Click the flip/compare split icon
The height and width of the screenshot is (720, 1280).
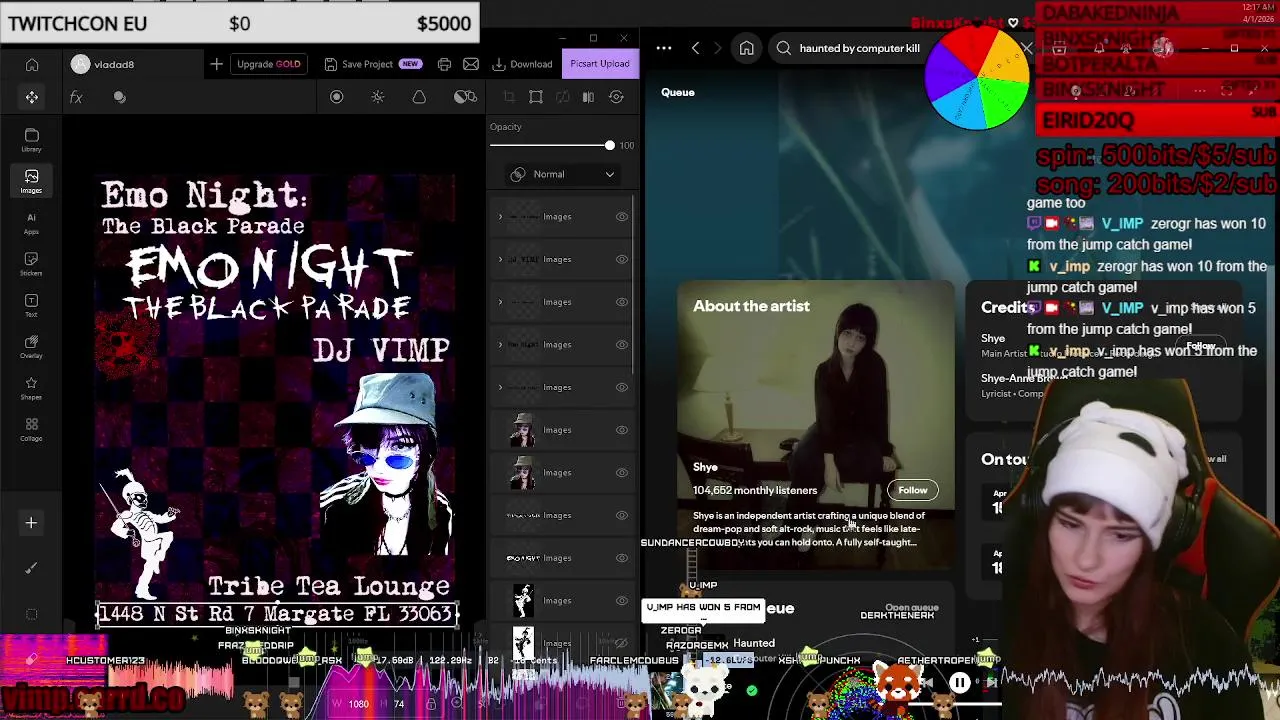coord(588,97)
